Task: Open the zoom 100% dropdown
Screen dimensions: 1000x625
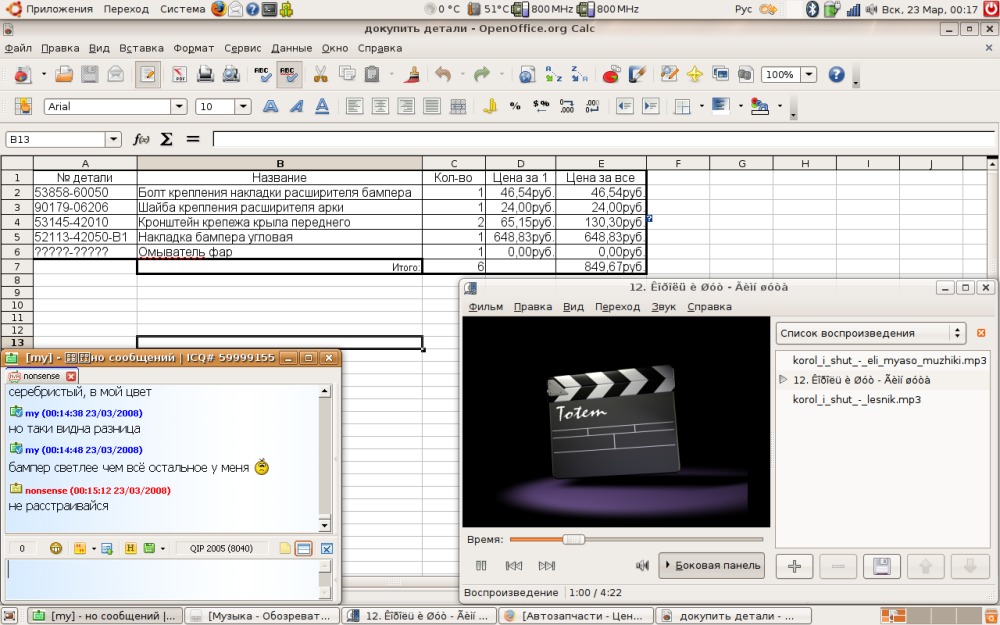Action: [x=809, y=75]
